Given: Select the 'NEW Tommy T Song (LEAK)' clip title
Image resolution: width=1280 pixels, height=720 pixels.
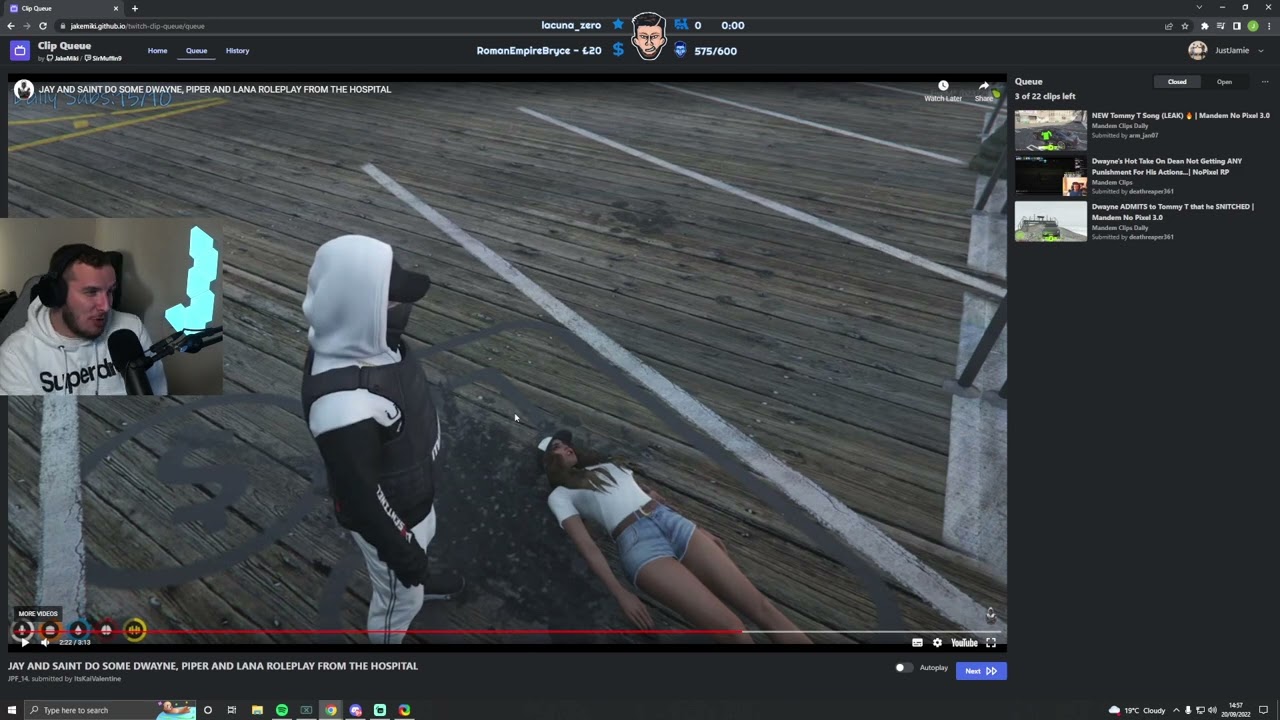Looking at the screenshot, I should point(1180,116).
